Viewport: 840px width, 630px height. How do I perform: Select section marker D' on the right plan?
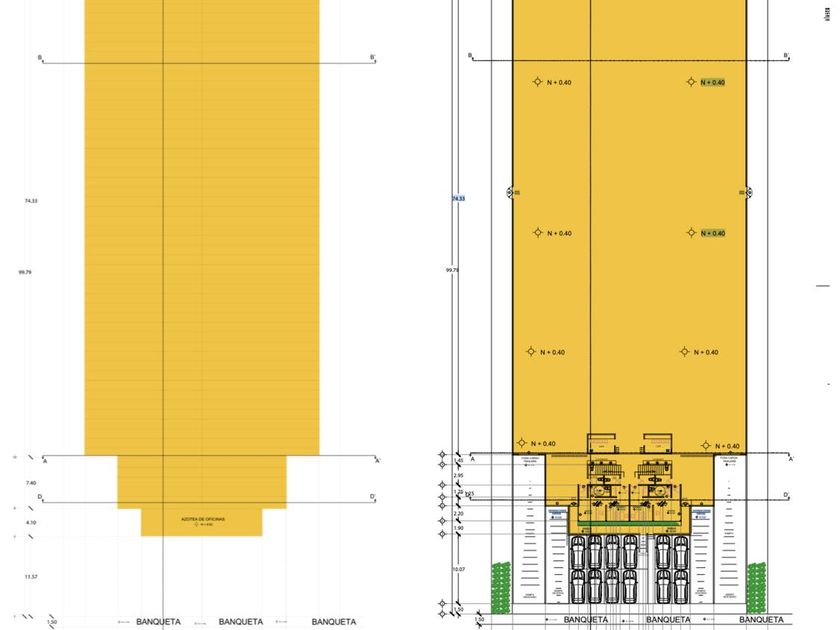point(786,495)
